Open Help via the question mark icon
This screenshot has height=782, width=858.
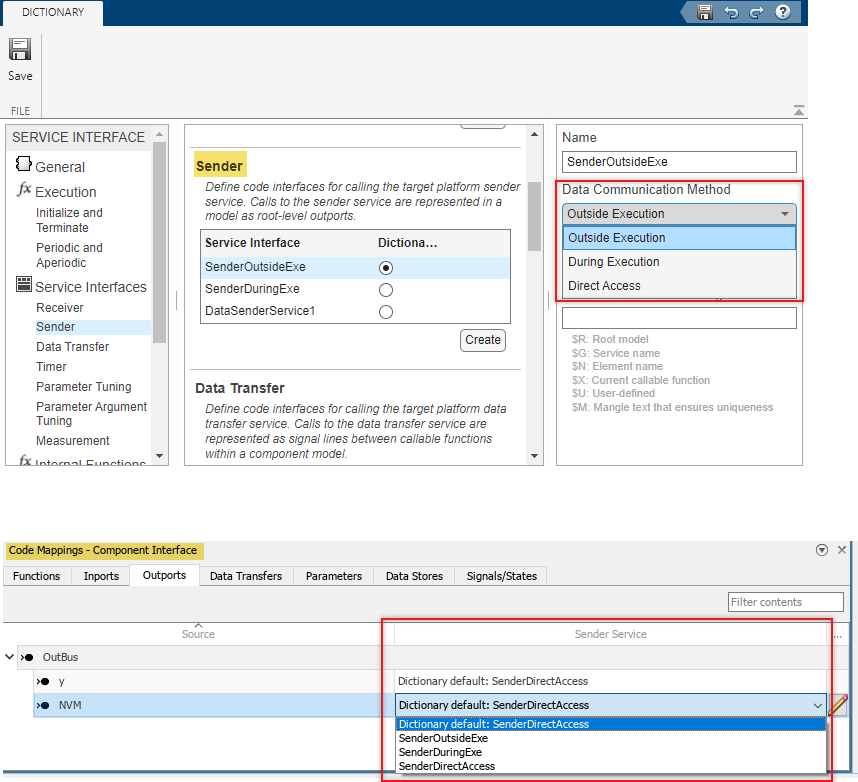785,12
